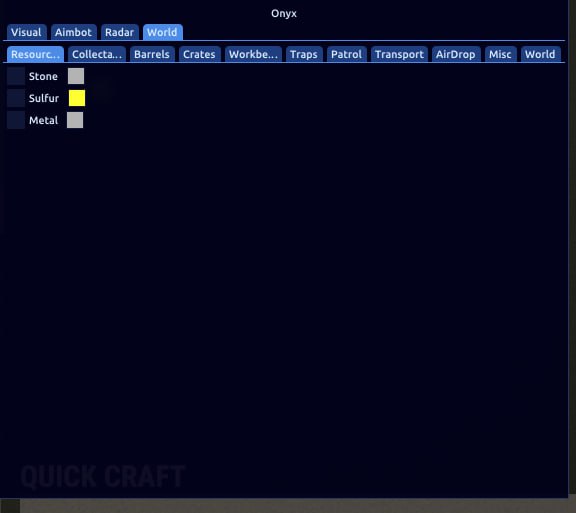Open the Transport sub-tab

click(x=399, y=54)
